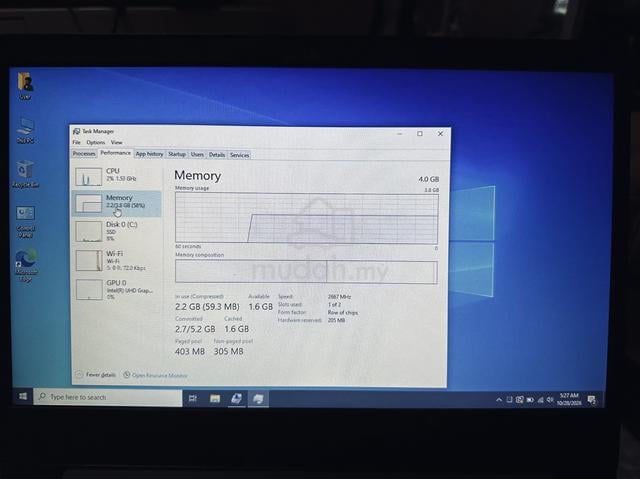
Task: Open File Explorer from the taskbar
Action: pyautogui.click(x=215, y=399)
